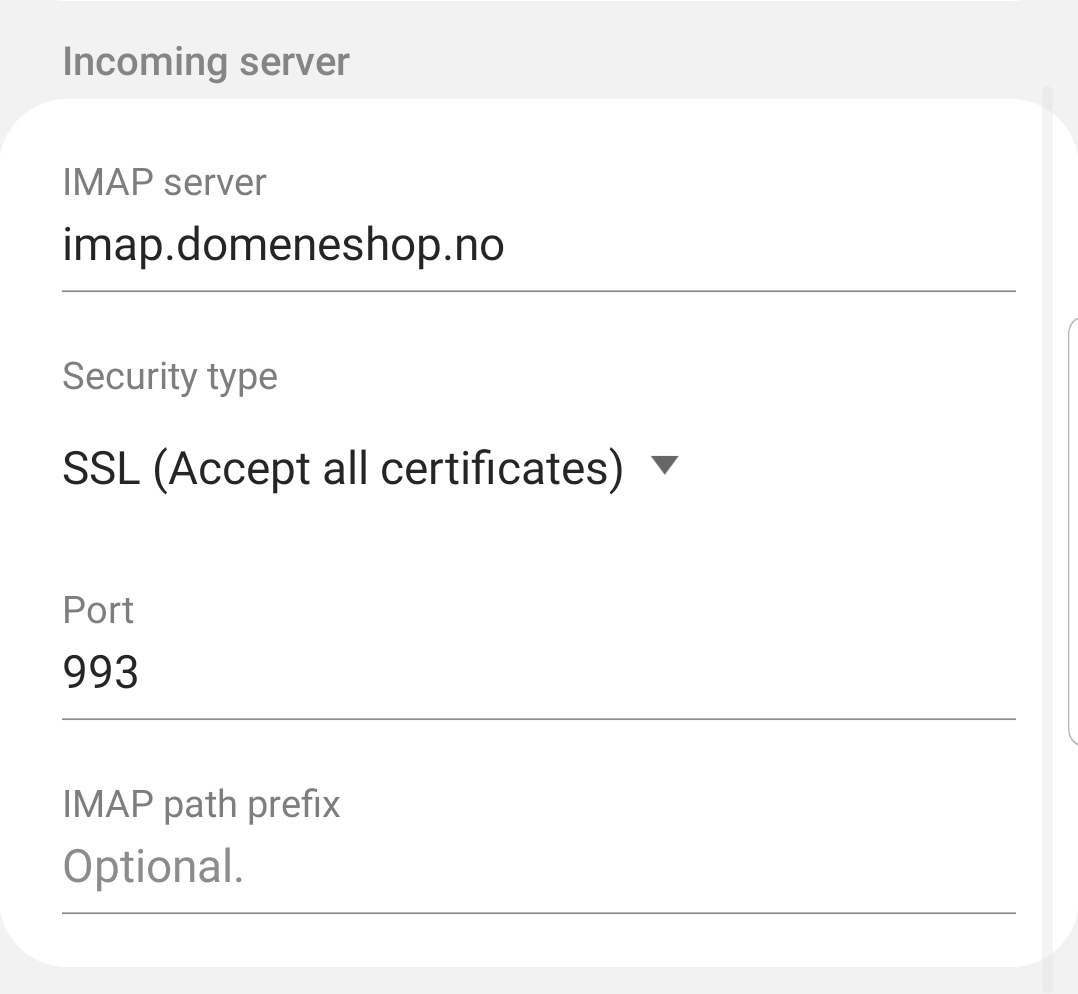Edit the Port field showing 993
This screenshot has width=1078, height=994.
click(538, 672)
